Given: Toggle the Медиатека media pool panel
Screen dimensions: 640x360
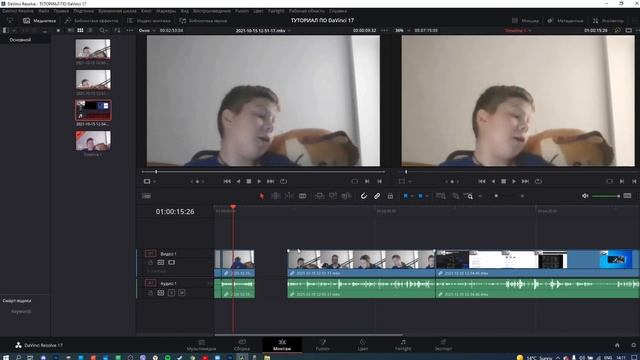Looking at the screenshot, I should point(39,20).
